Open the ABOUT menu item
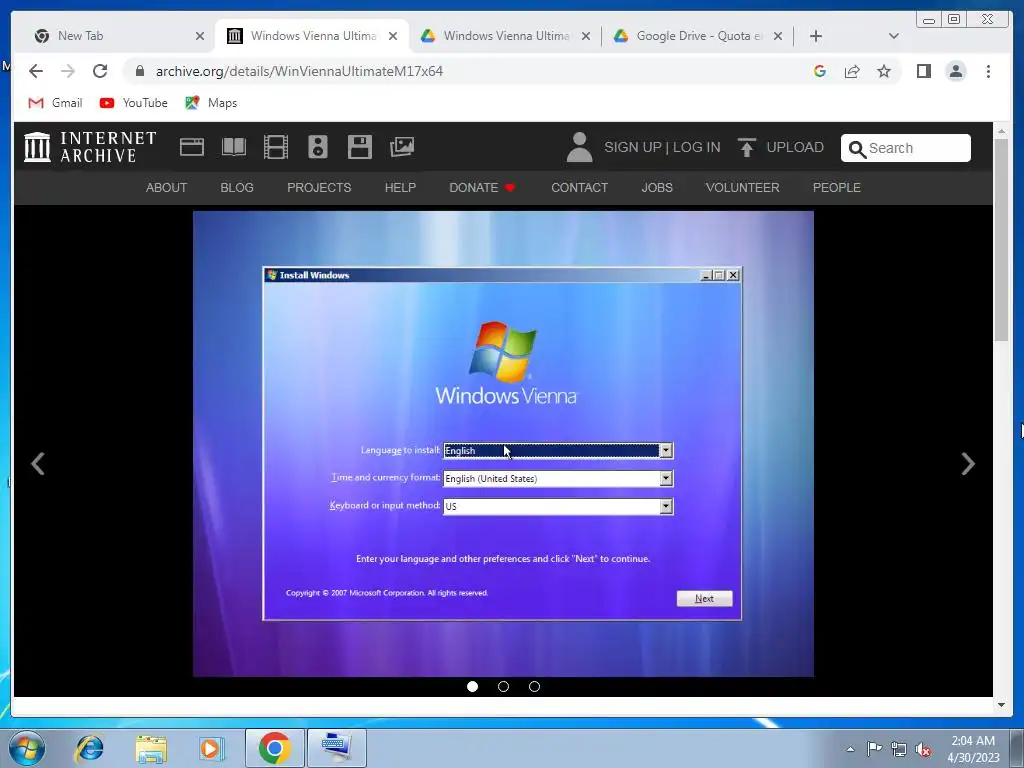This screenshot has width=1024, height=768. [x=167, y=187]
